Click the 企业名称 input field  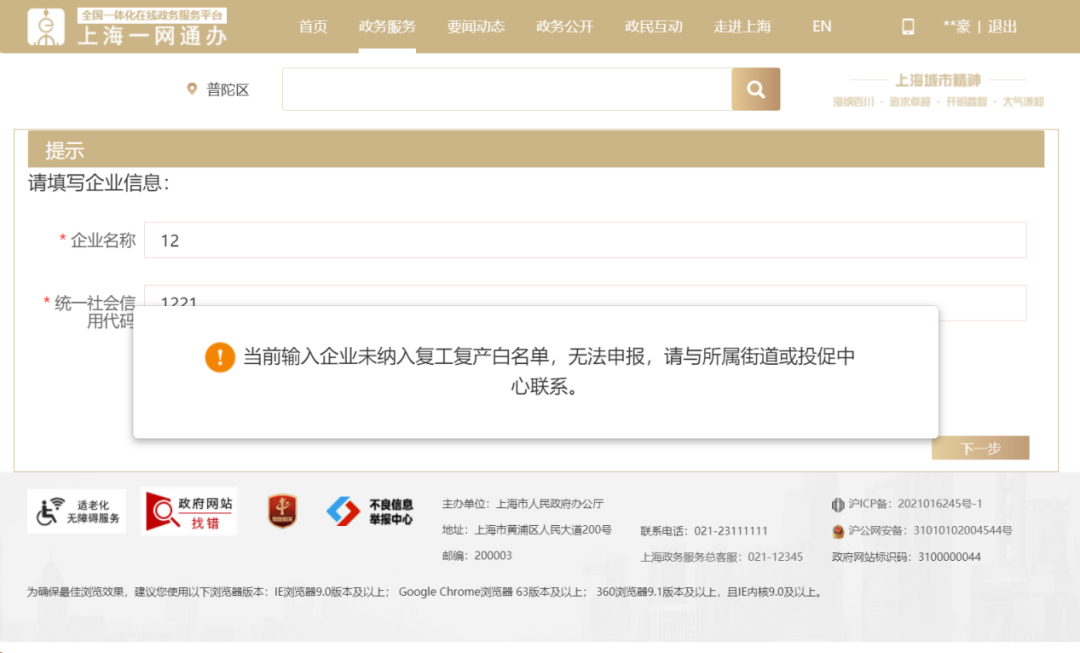click(x=585, y=240)
